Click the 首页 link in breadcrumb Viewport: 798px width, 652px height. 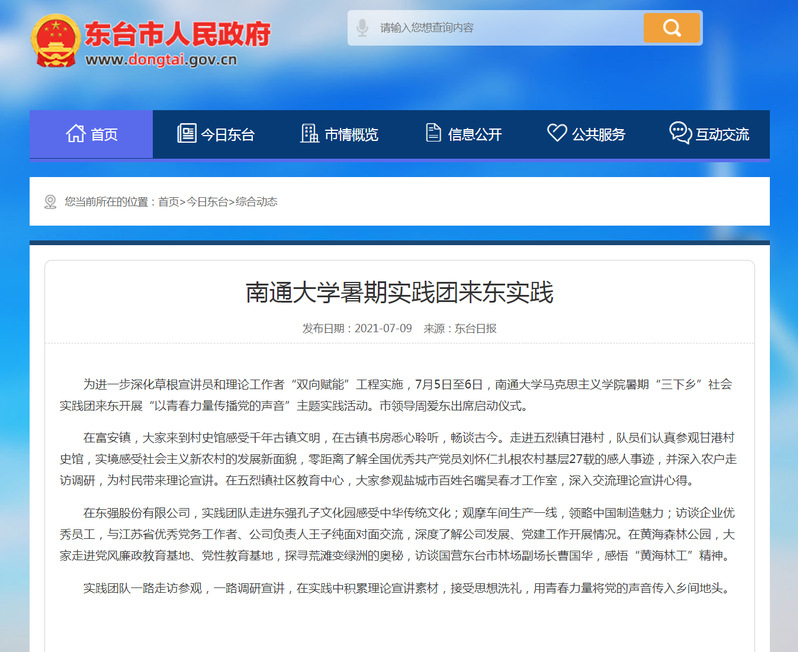pos(168,202)
